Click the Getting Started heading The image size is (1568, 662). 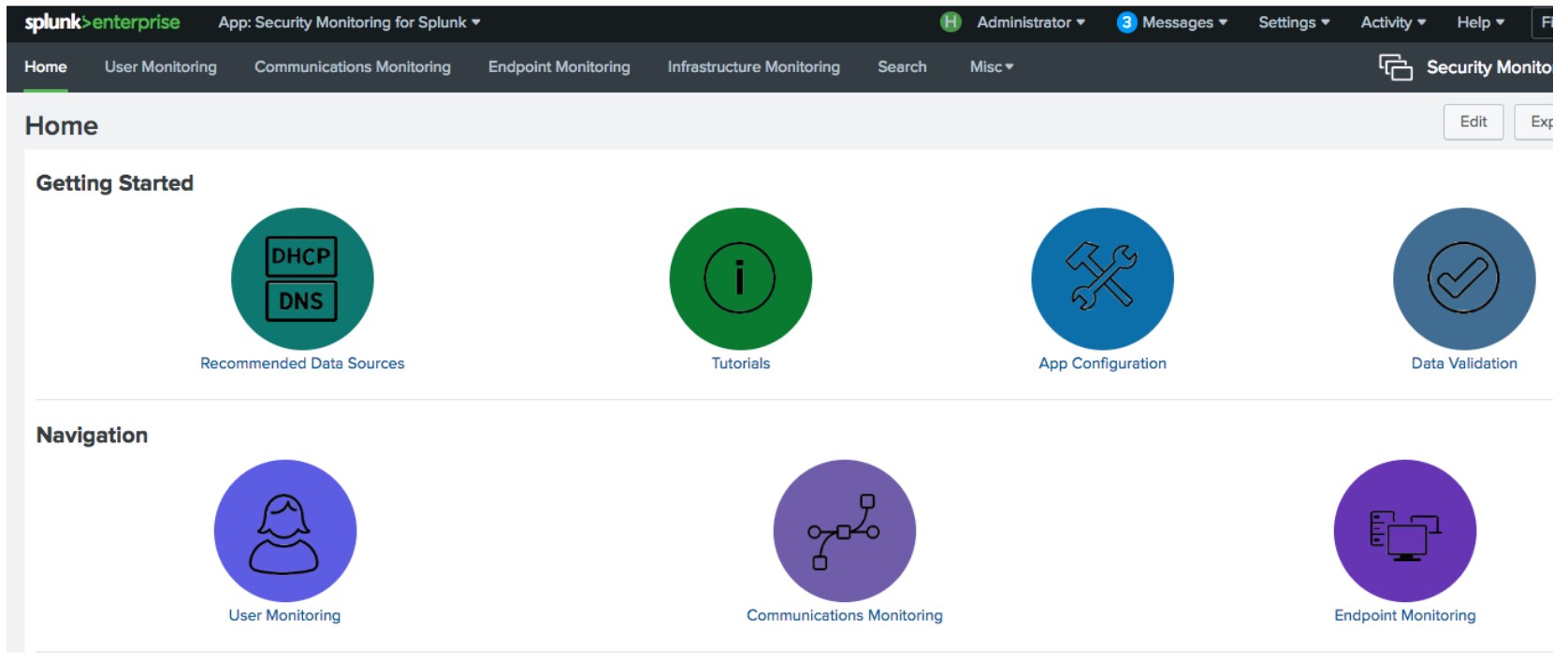115,183
